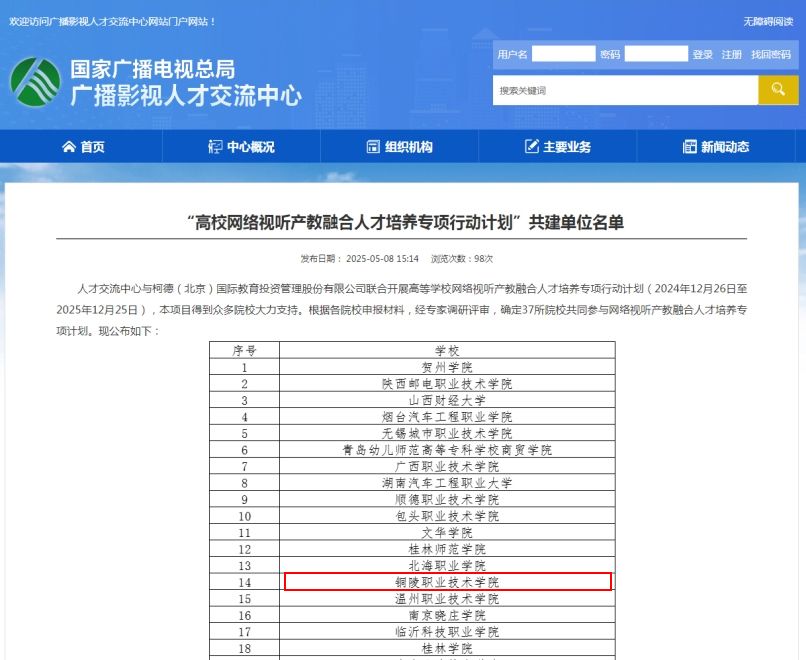806x660 pixels.
Task: Select the table cell 铜陵职业技术学院
Action: click(447, 582)
